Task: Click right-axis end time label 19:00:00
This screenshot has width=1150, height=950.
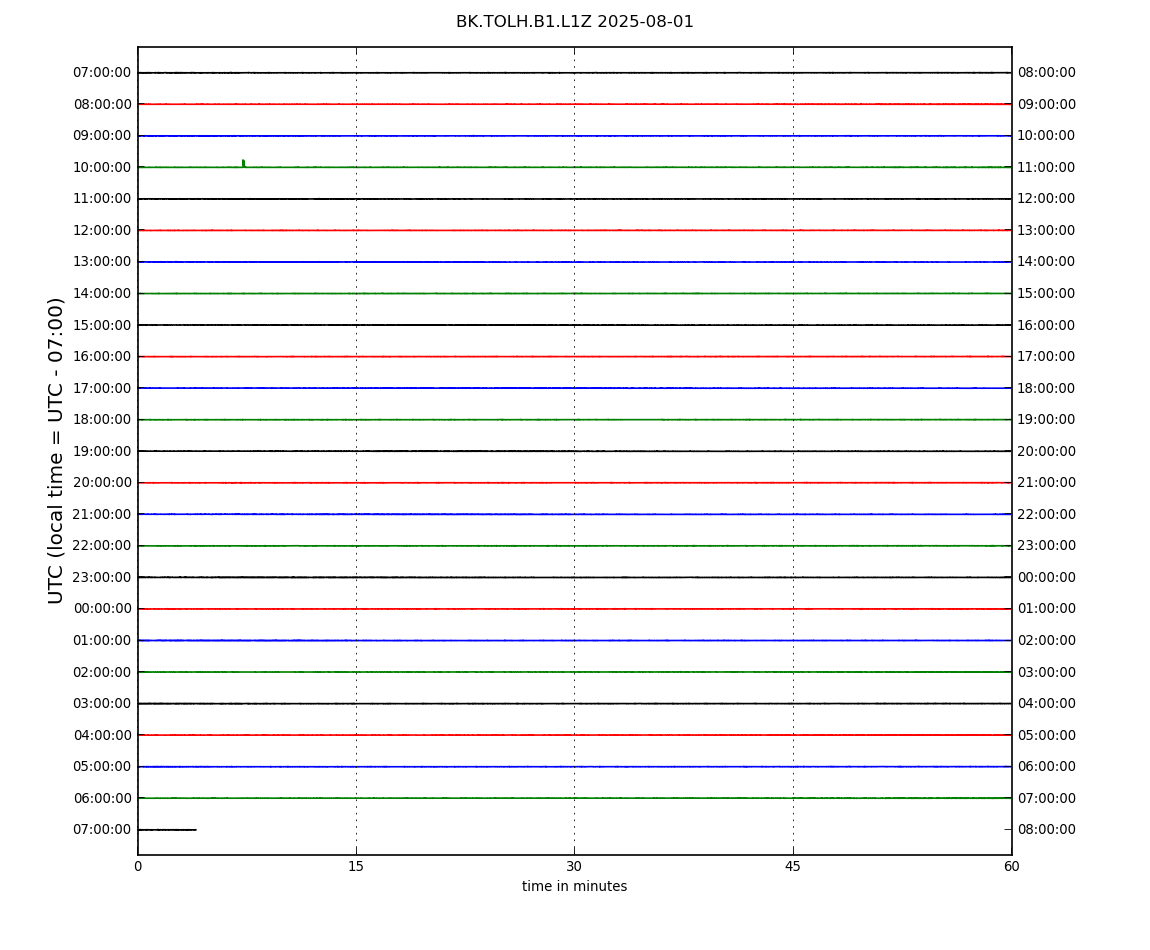Action: point(1047,420)
